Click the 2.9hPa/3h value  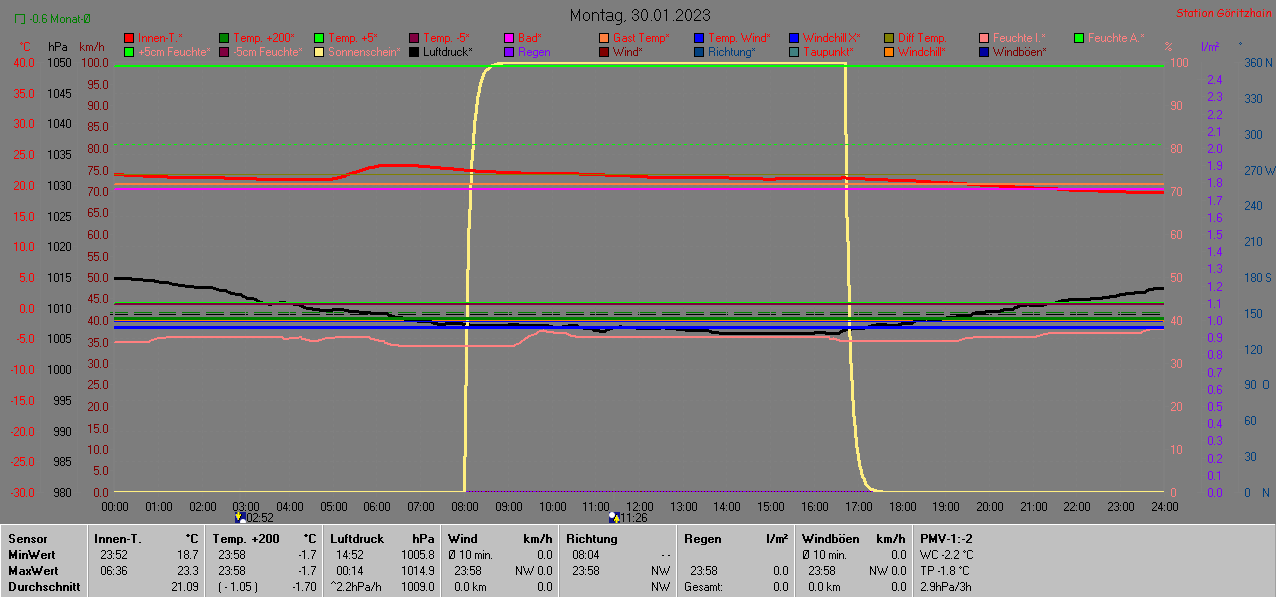945,587
